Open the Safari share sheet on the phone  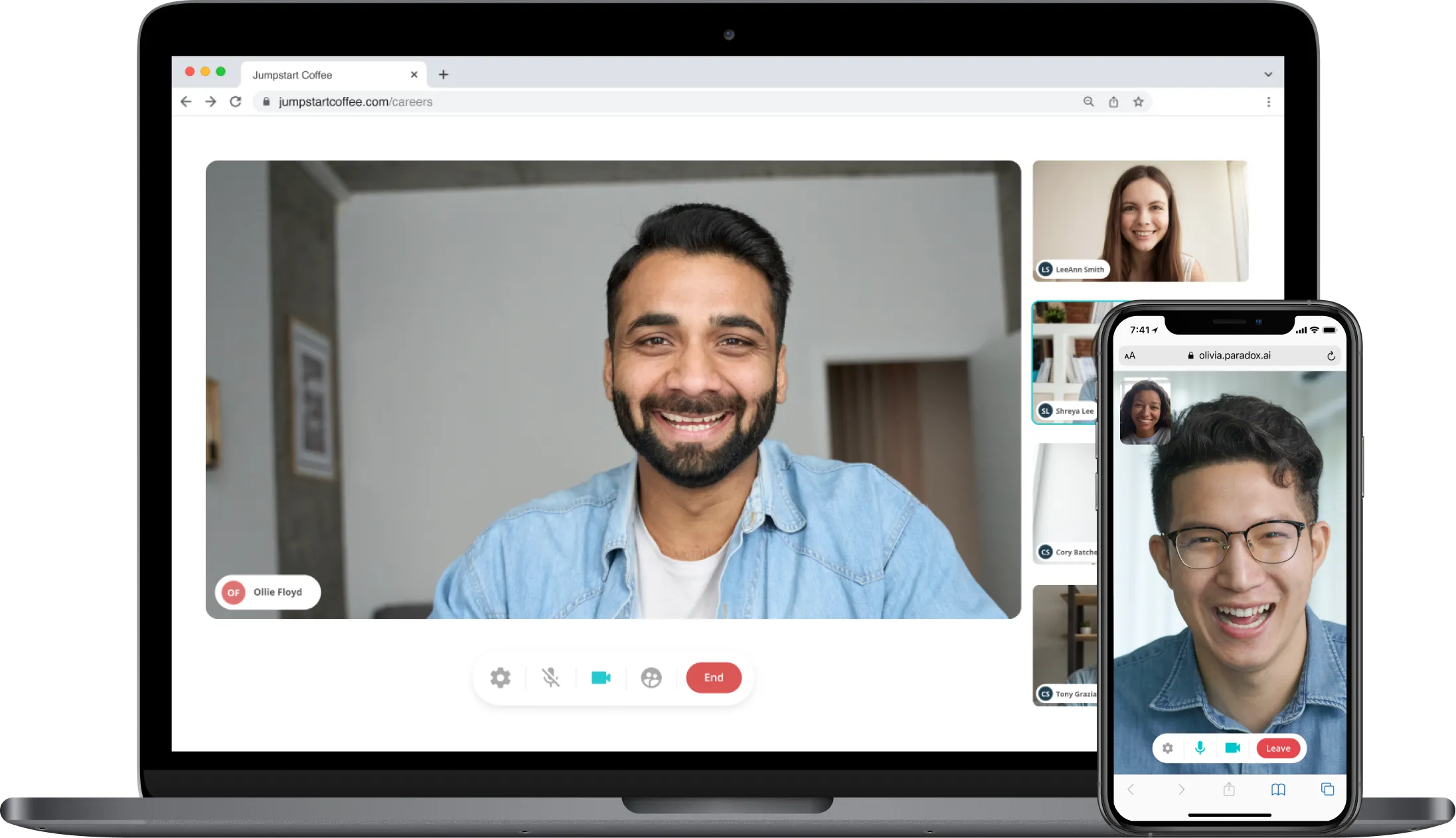tap(1229, 790)
